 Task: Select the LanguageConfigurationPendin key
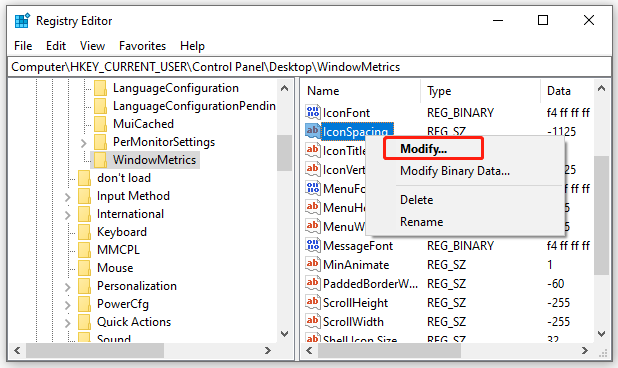pyautogui.click(x=194, y=106)
